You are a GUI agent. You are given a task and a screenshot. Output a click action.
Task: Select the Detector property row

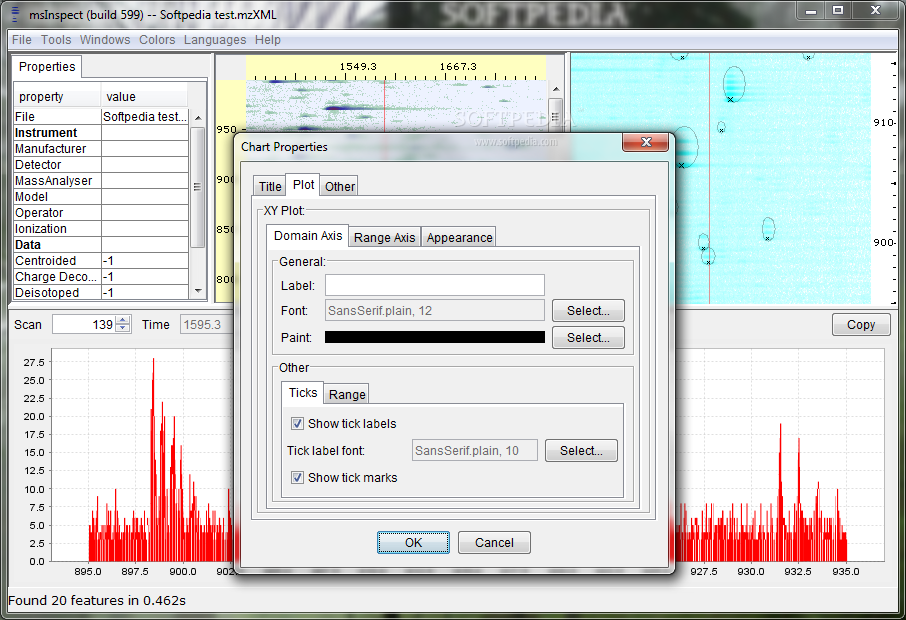[x=101, y=165]
